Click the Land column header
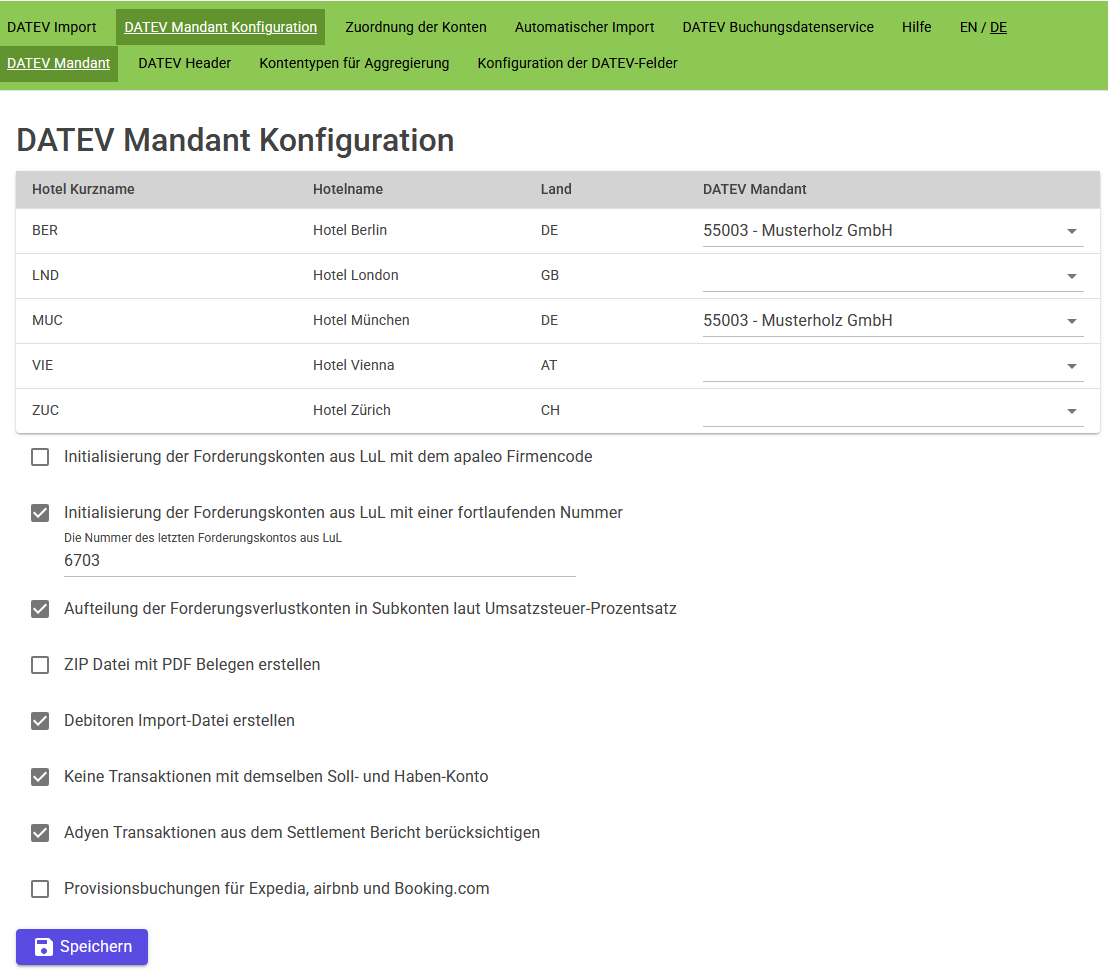Screen dimensions: 1108x970 (556, 189)
